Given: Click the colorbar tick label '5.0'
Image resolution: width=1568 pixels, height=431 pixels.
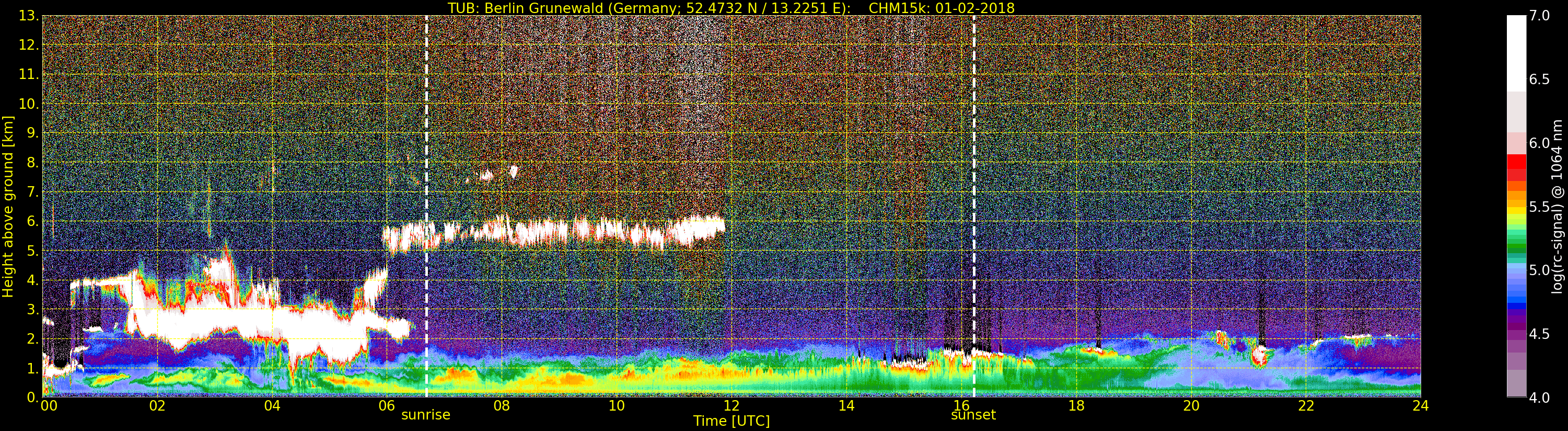Looking at the screenshot, I should [1539, 270].
